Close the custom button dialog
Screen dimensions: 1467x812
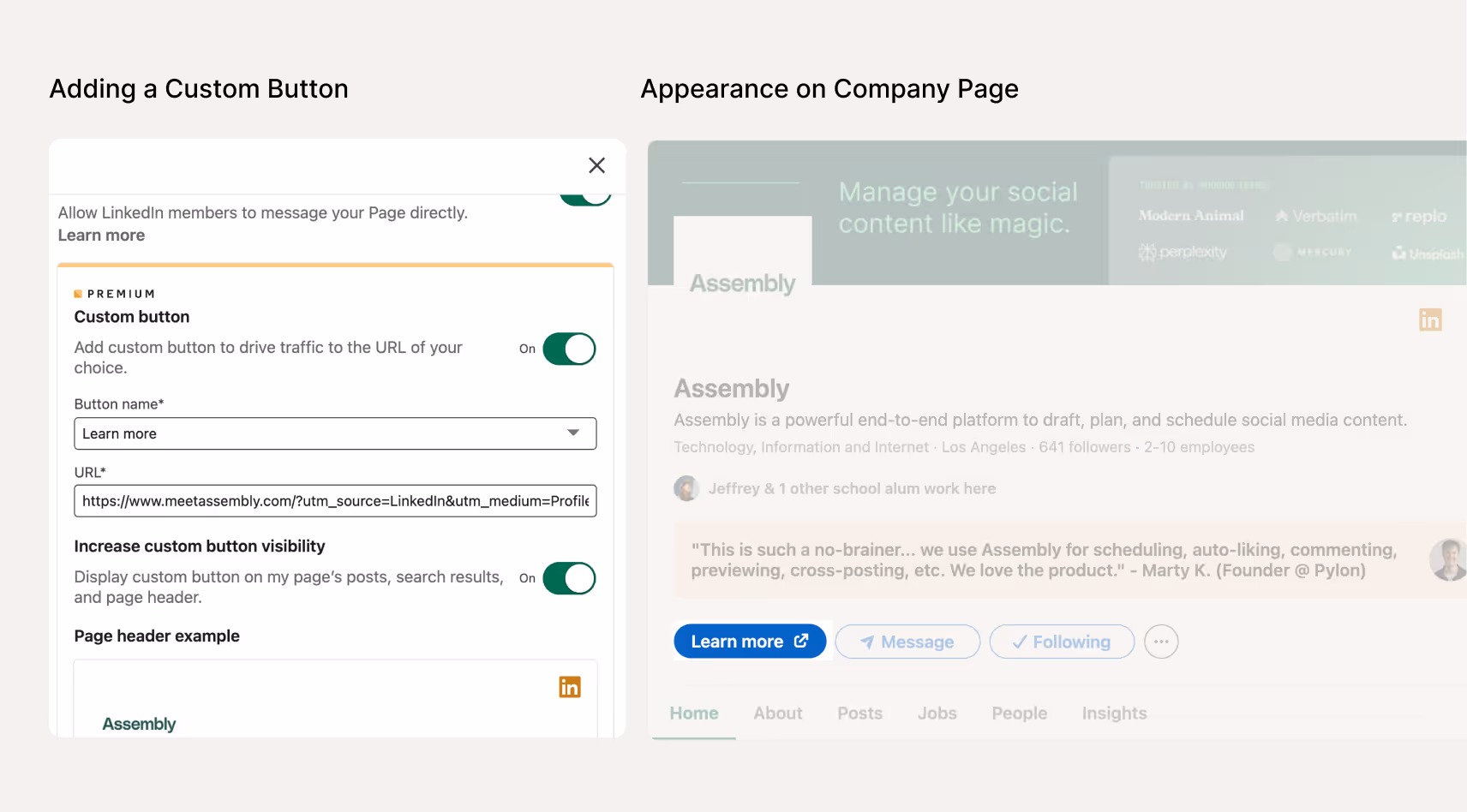pos(597,165)
